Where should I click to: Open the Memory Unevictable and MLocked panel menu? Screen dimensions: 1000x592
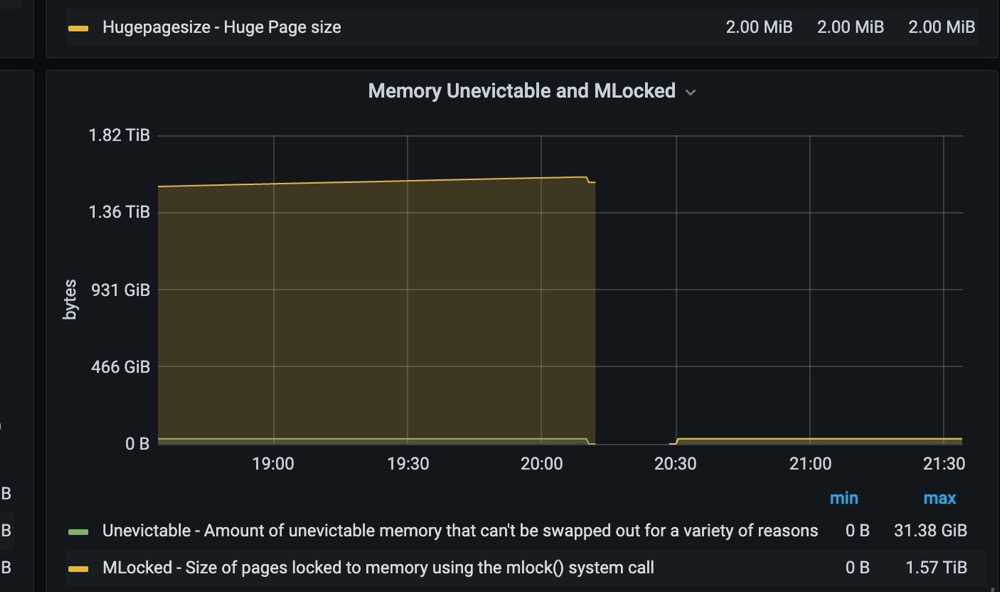[x=522, y=91]
